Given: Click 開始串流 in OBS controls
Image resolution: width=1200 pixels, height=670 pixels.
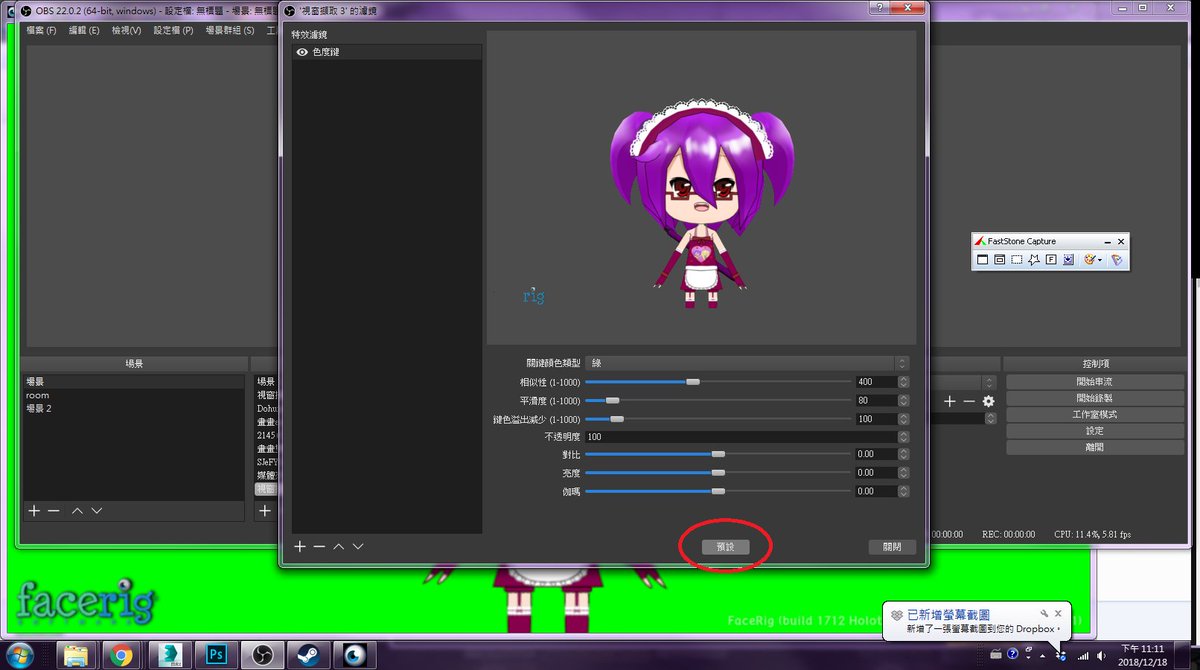Looking at the screenshot, I should pos(1094,382).
